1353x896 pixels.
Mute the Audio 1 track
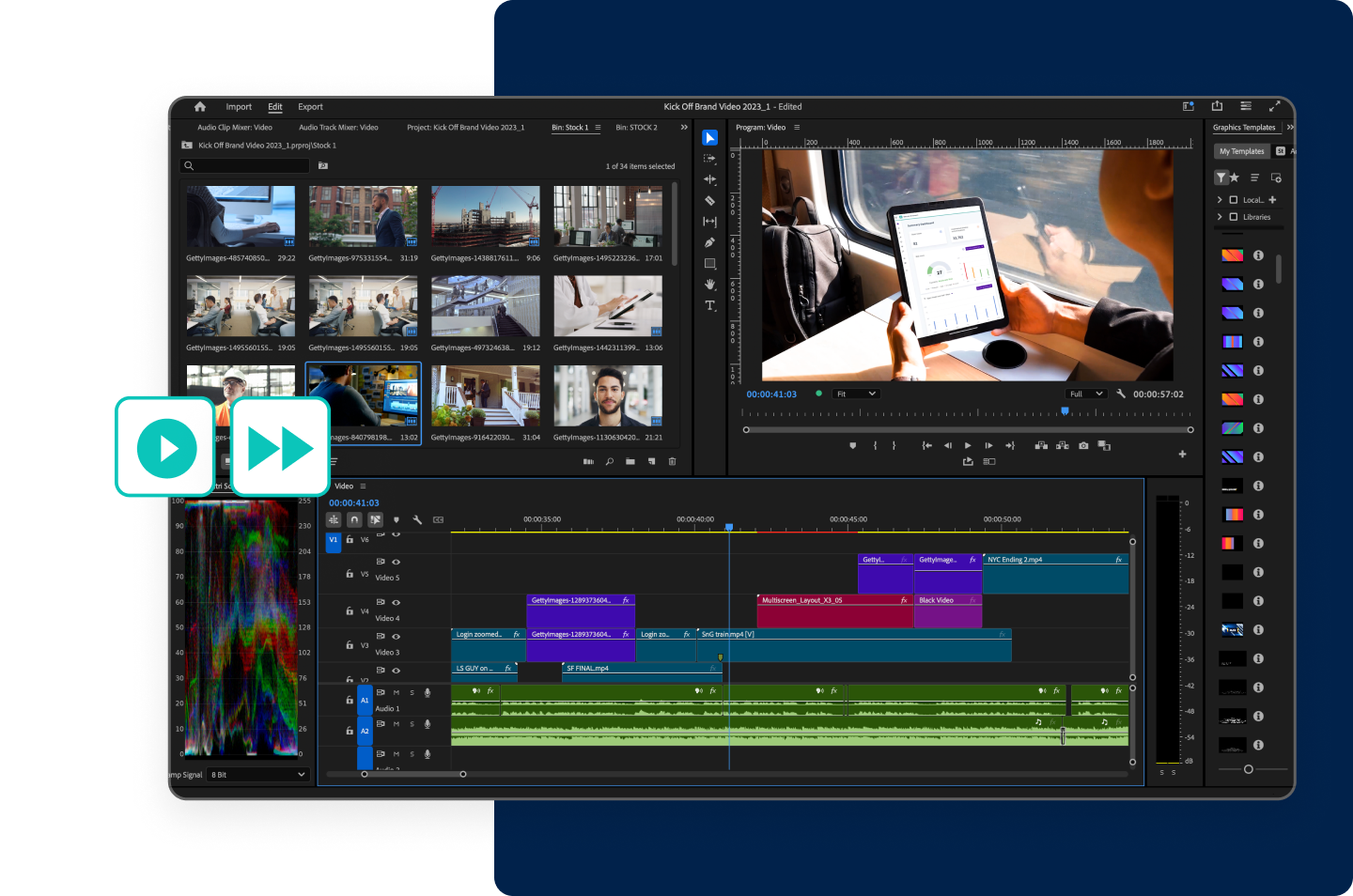coord(395,693)
